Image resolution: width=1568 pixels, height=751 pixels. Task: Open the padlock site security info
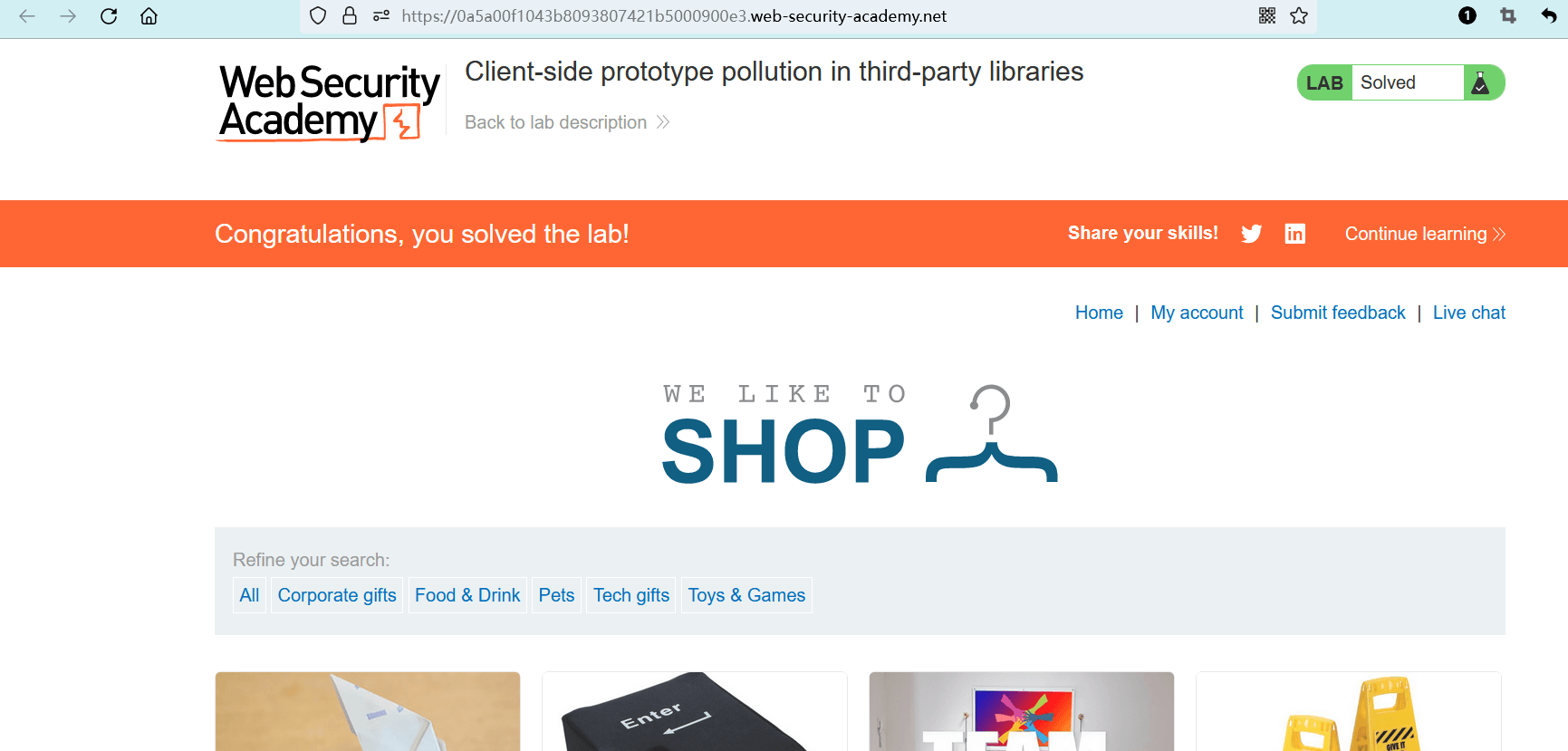350,16
